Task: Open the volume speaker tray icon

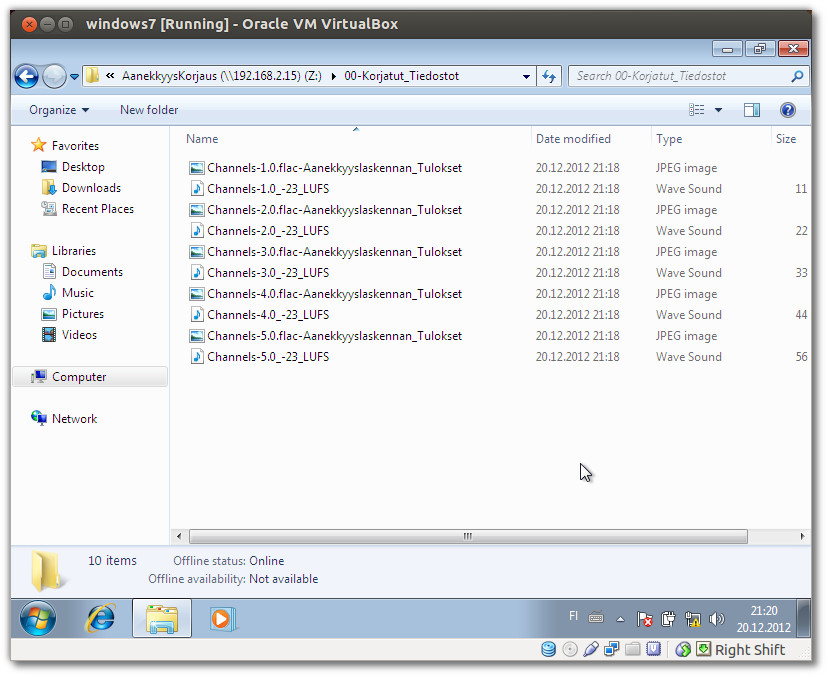Action: [x=717, y=618]
